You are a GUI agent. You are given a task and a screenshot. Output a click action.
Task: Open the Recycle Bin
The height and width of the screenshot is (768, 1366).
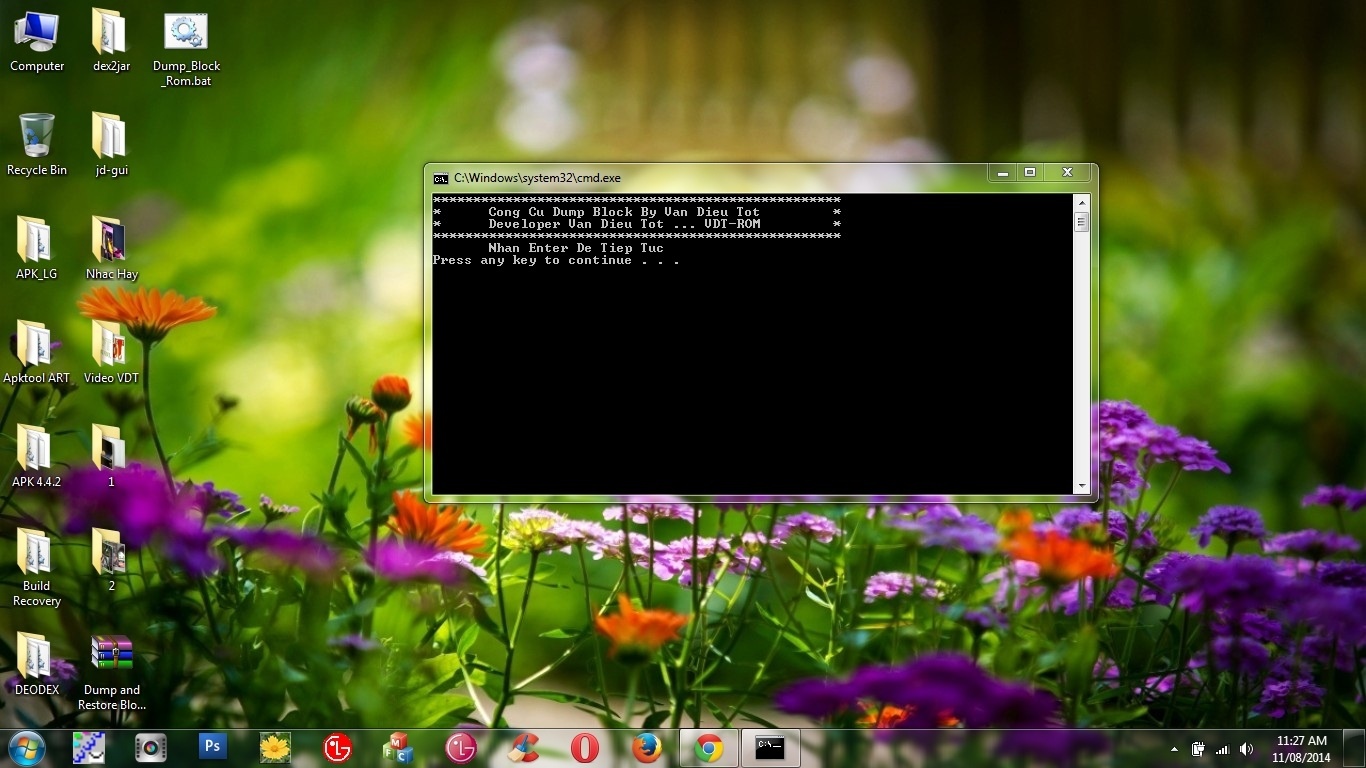pyautogui.click(x=36, y=138)
